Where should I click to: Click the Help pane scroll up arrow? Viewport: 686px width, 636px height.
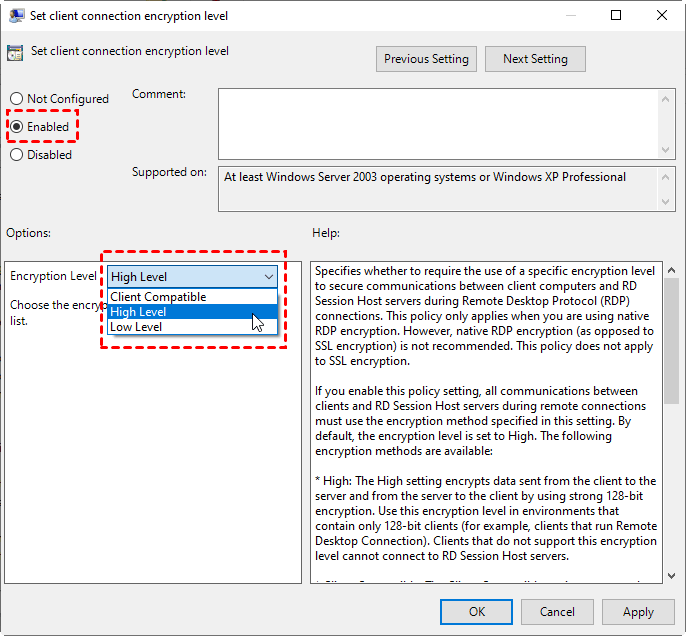pyautogui.click(x=672, y=270)
